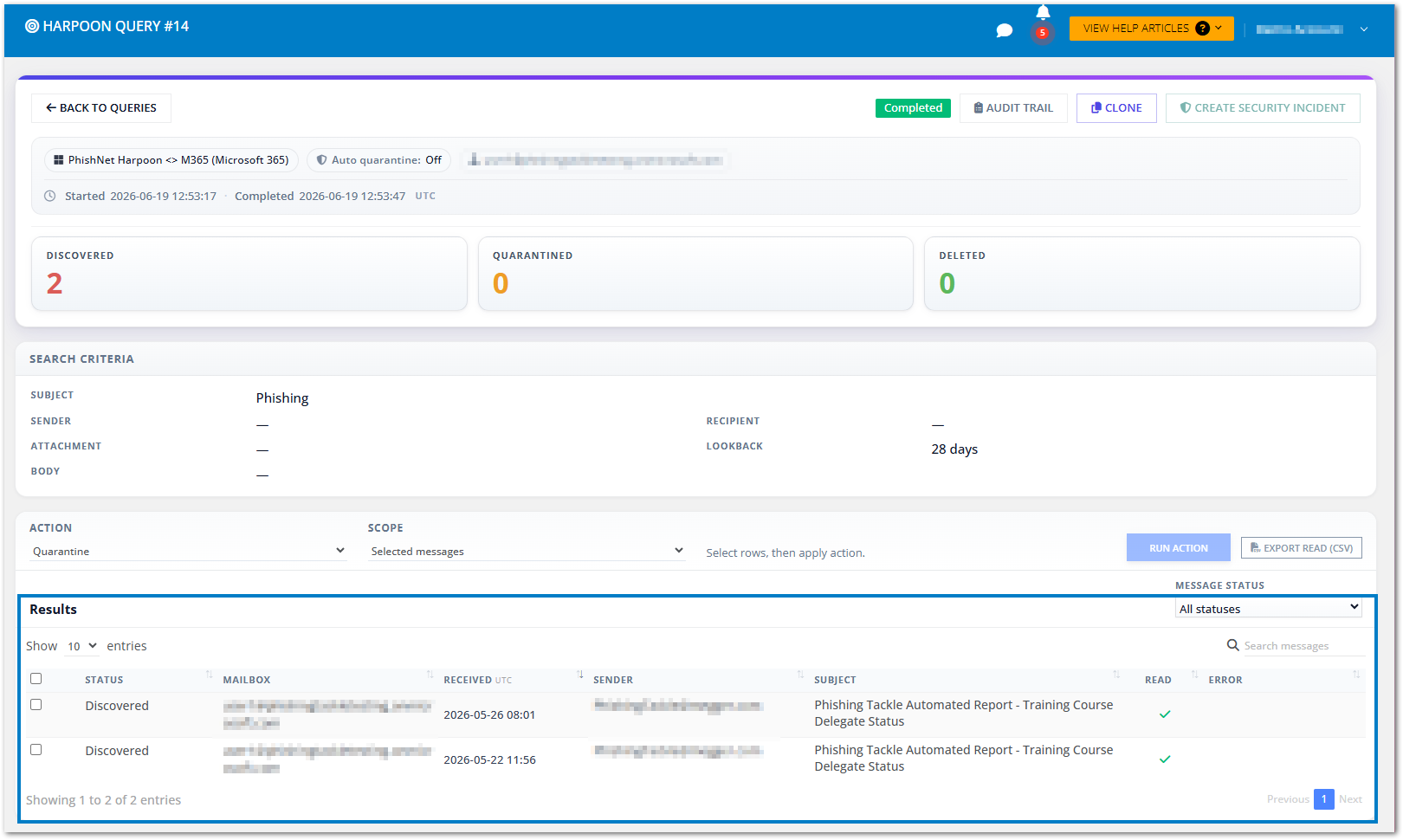The height and width of the screenshot is (840, 1403).
Task: Sort by the Received UTC column
Action: 478,680
